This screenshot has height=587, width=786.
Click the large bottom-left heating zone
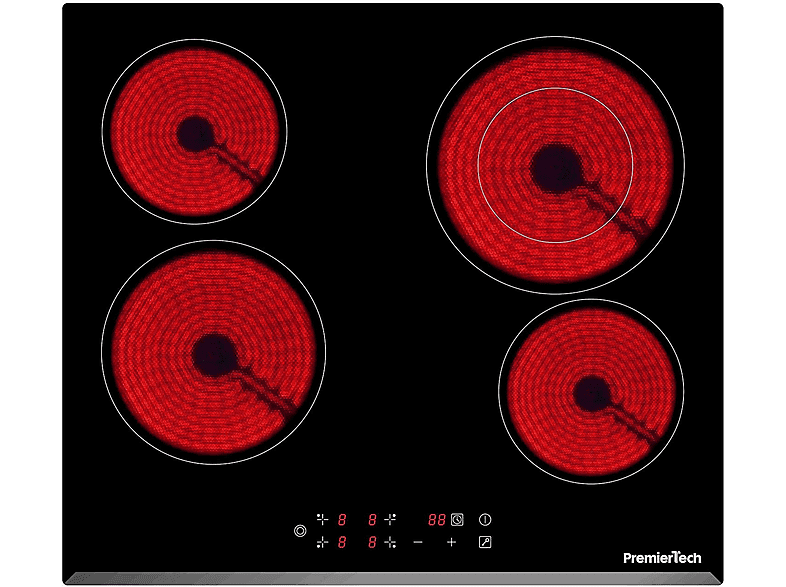point(213,351)
